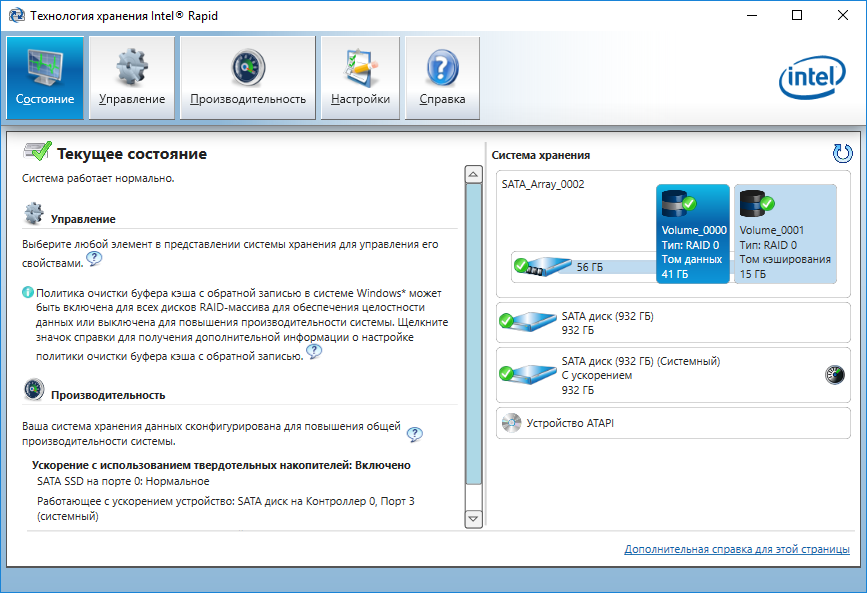This screenshot has height=593, width=867.
Task: Click the status pane scrollbar thumb
Action: coord(473,334)
